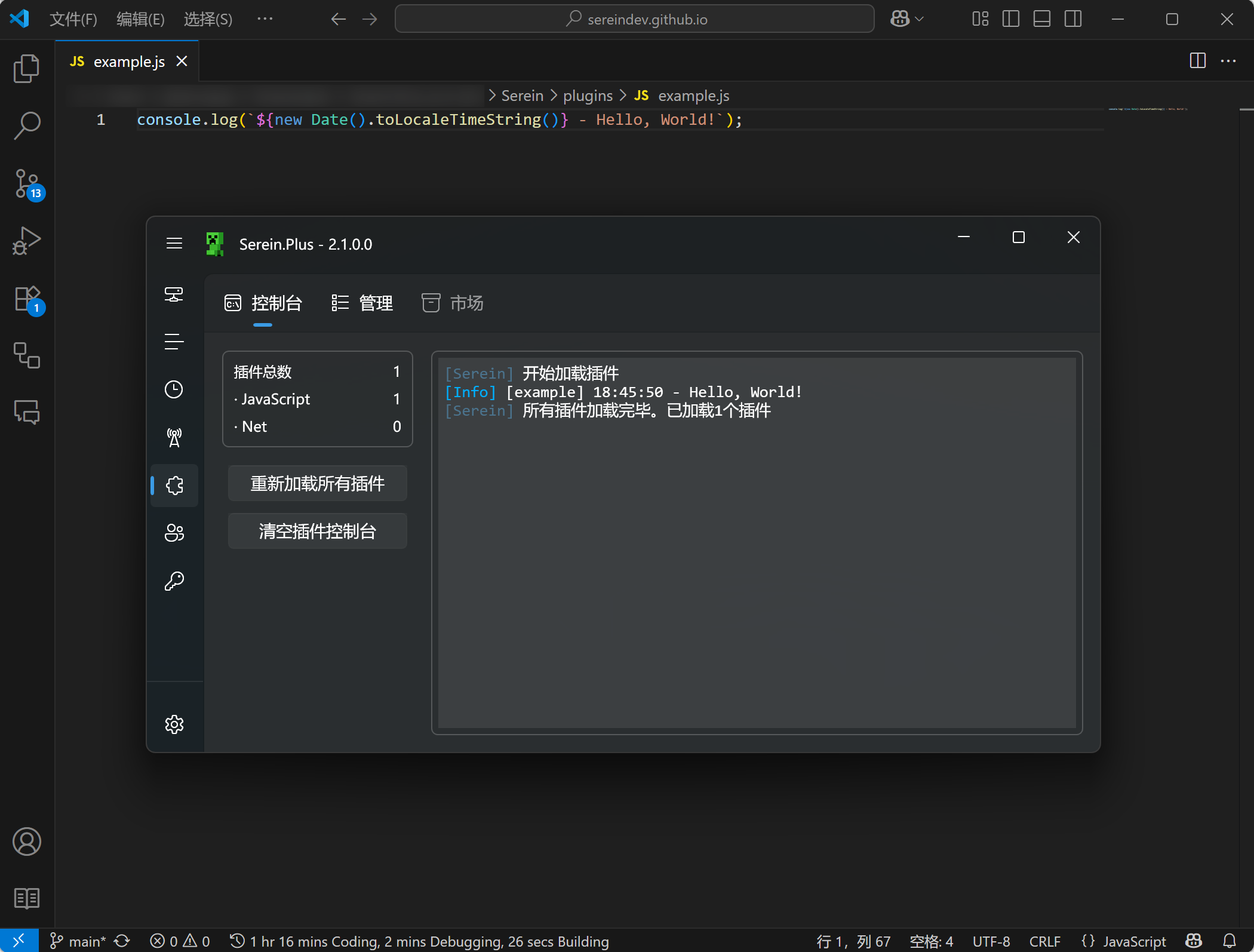Open the chat sessions activity icon
Screen dimensions: 1254x952
(x=27, y=413)
